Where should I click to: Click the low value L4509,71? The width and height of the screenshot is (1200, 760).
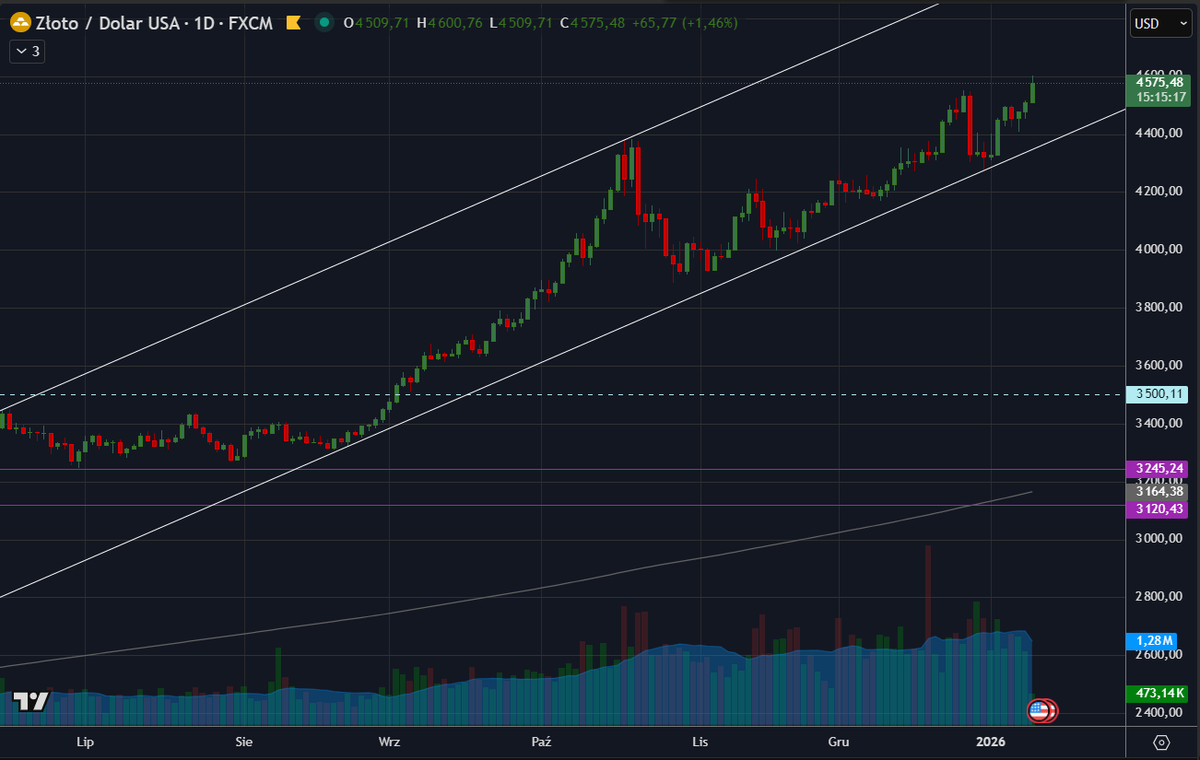click(521, 23)
